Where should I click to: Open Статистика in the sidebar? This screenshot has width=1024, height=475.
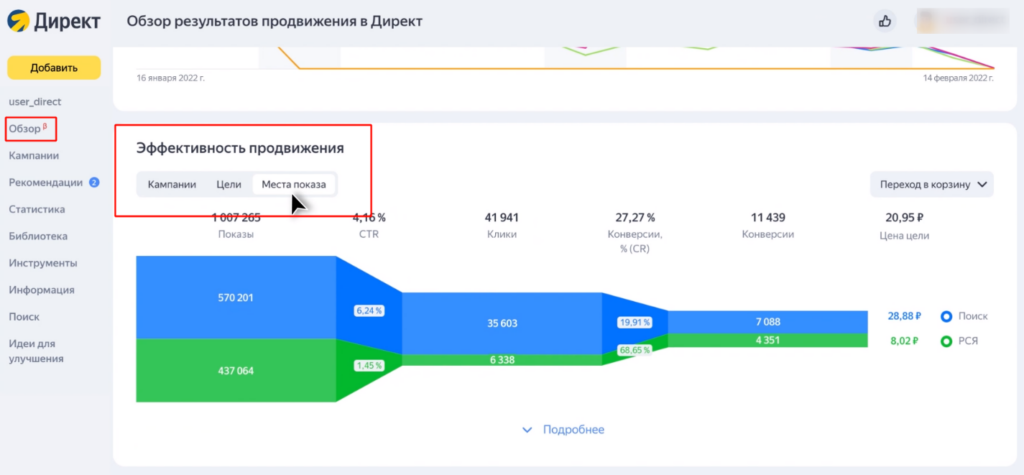pyautogui.click(x=37, y=209)
